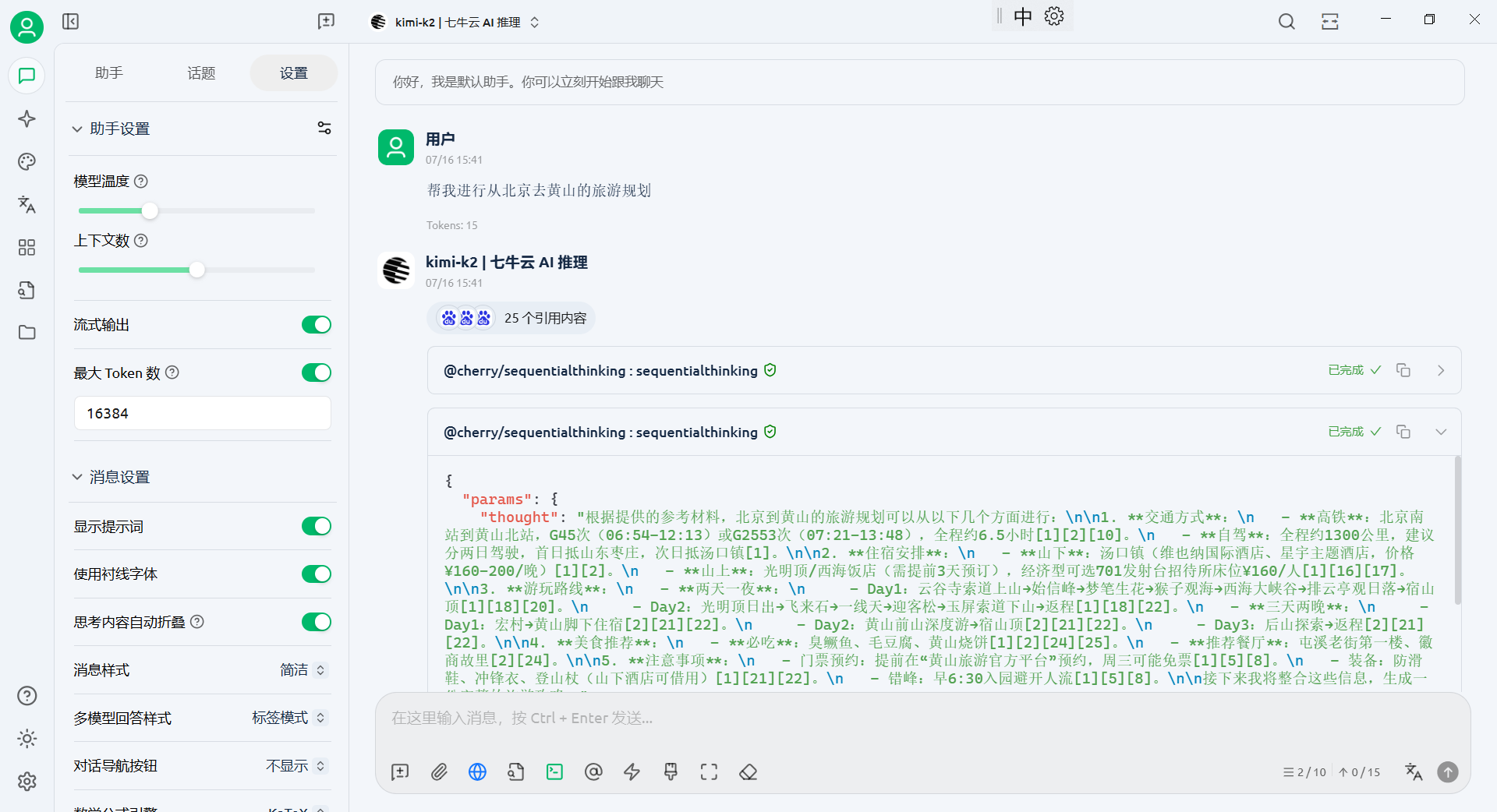1497x812 pixels.
Task: Open the MCP server terminal icon
Action: point(554,772)
